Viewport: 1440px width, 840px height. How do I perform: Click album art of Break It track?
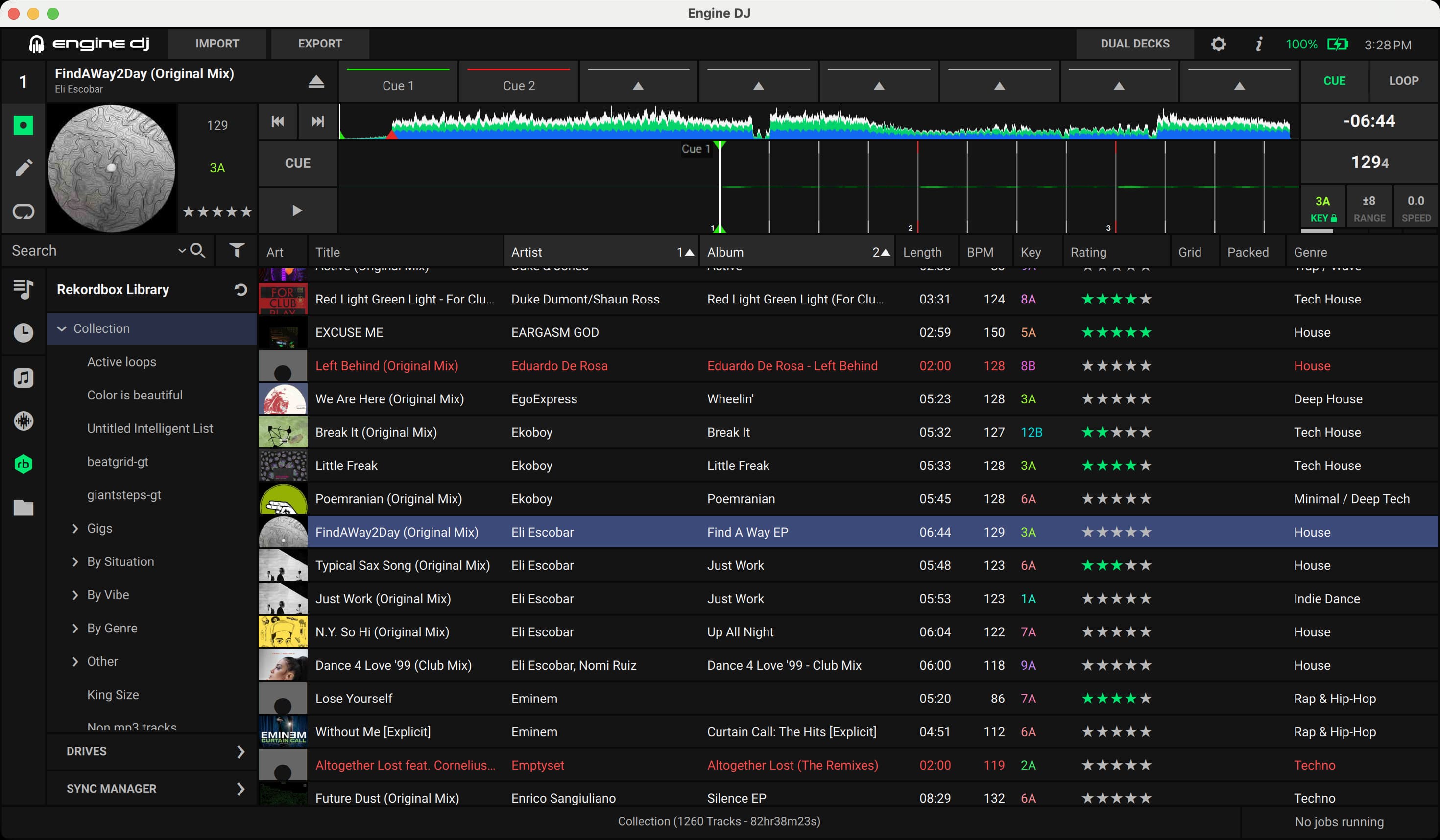283,432
